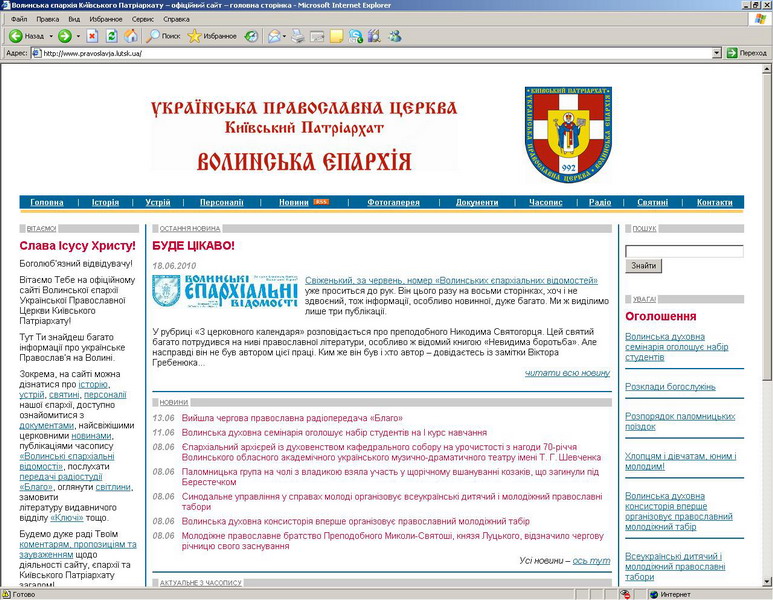Click the Переход go button
This screenshot has height=600, width=773.
[x=746, y=52]
